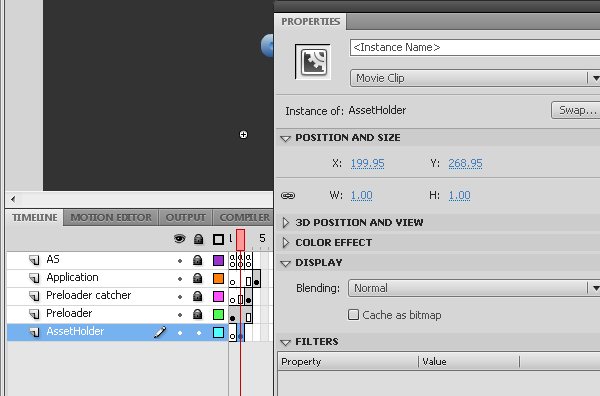Viewport: 600px width, 396px height.
Task: Click the Swap... button
Action: coord(576,110)
